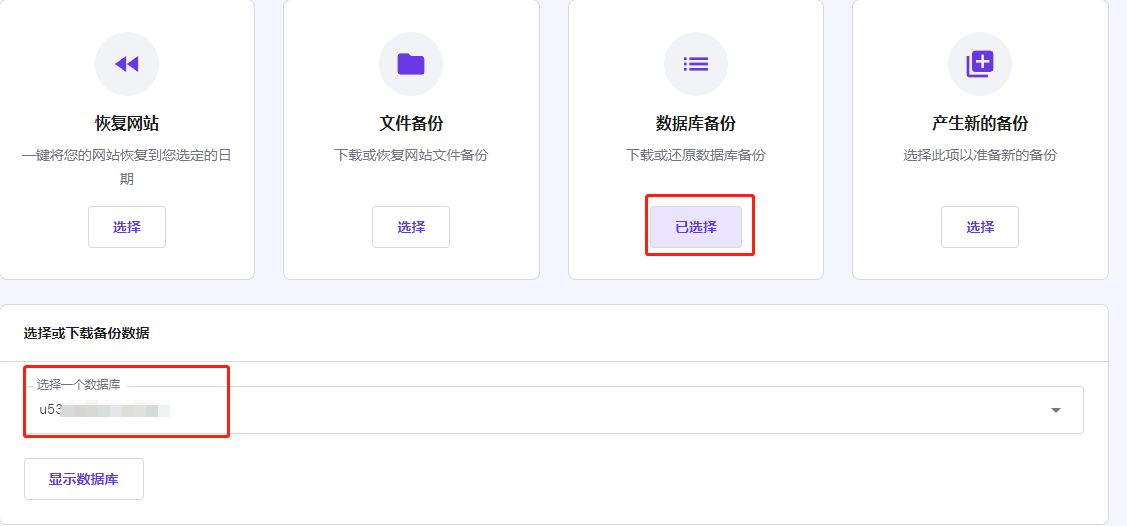1127x526 pixels.
Task: Click the 恢复网站 card title
Action: coord(126,124)
